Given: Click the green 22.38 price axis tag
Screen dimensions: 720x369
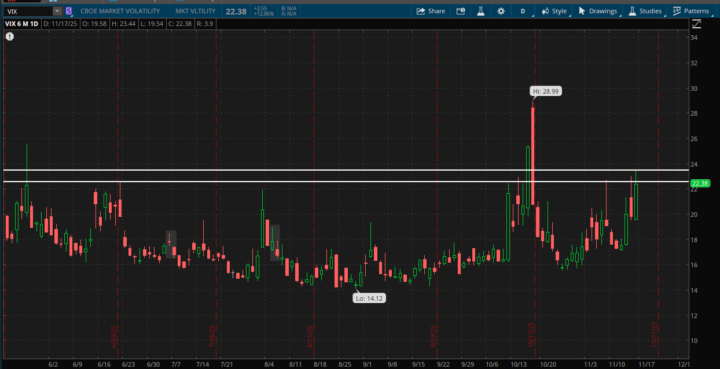Looking at the screenshot, I should pos(700,184).
